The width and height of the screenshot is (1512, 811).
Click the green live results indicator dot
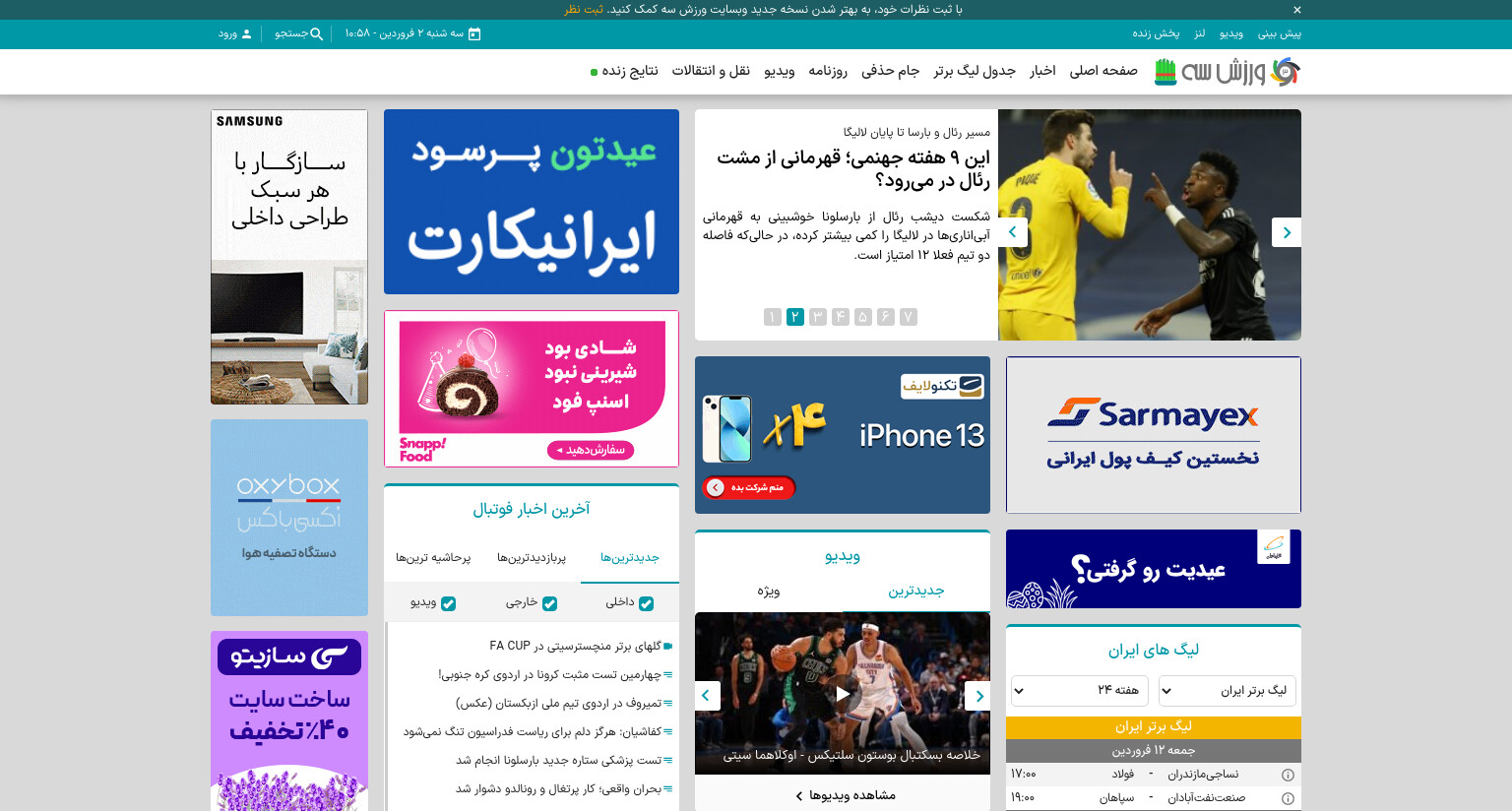[594, 72]
